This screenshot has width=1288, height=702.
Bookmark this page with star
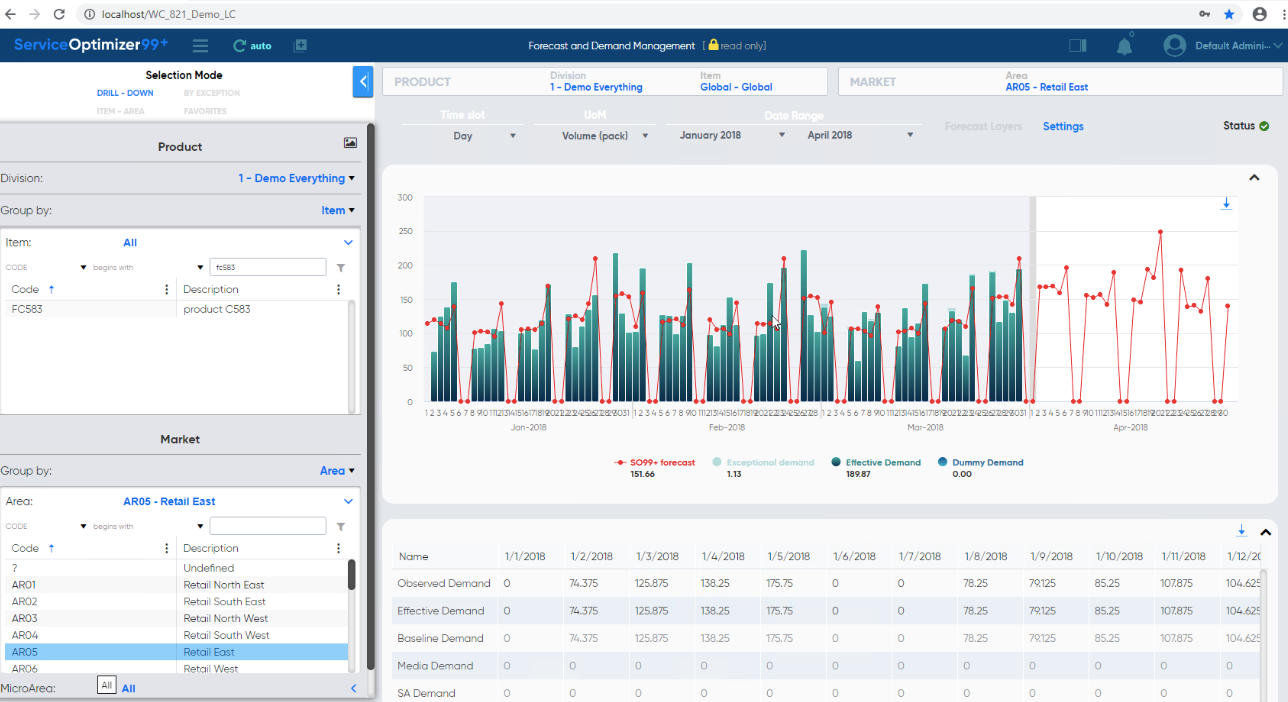coord(1229,14)
